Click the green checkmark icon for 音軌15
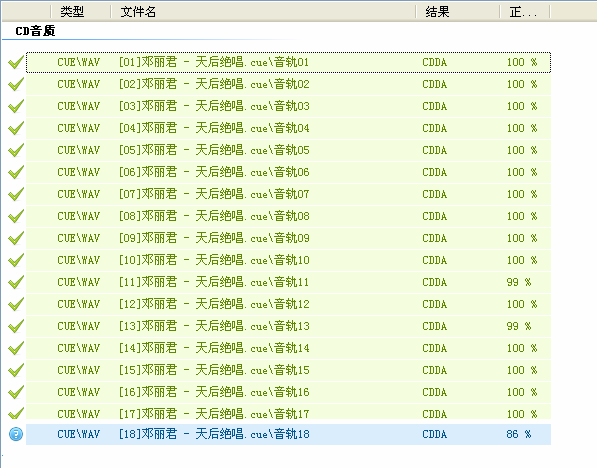 point(16,371)
